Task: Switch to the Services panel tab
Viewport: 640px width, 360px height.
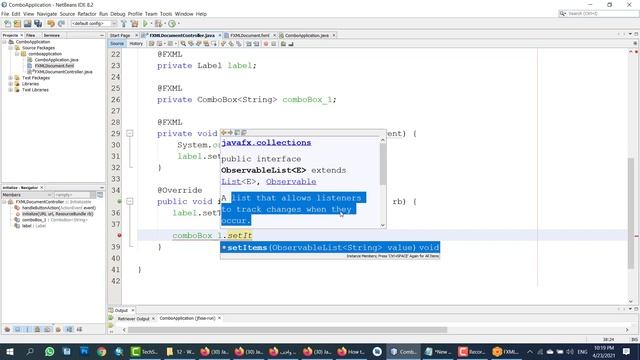Action: click(51, 36)
